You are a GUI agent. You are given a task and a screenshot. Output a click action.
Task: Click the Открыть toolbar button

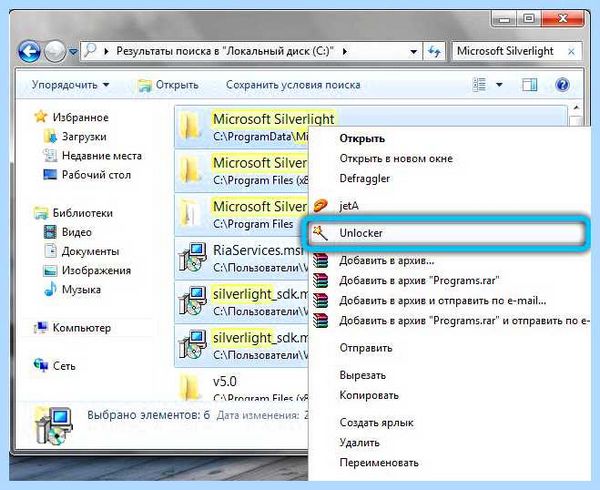tap(168, 85)
